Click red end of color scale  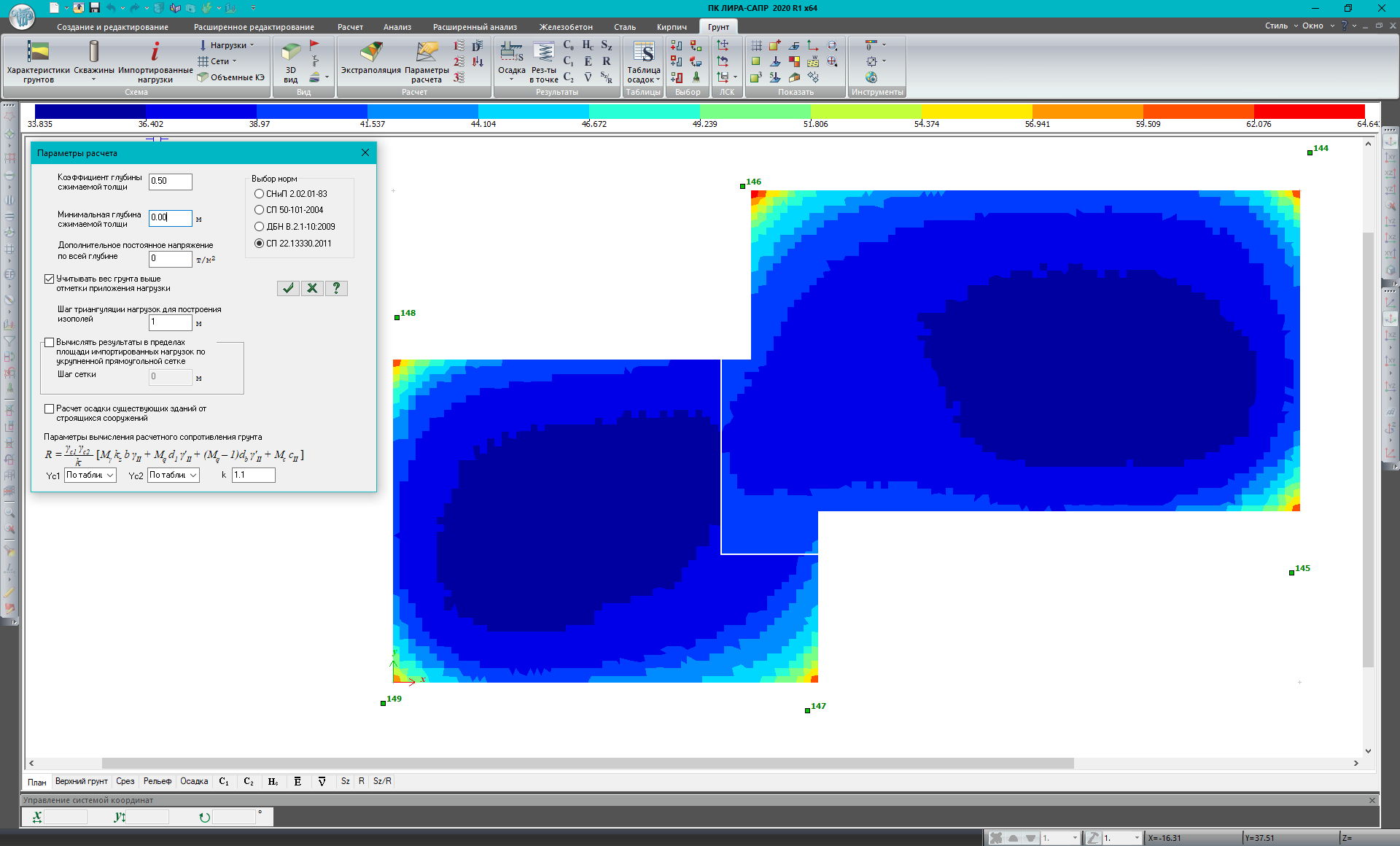(x=1309, y=112)
